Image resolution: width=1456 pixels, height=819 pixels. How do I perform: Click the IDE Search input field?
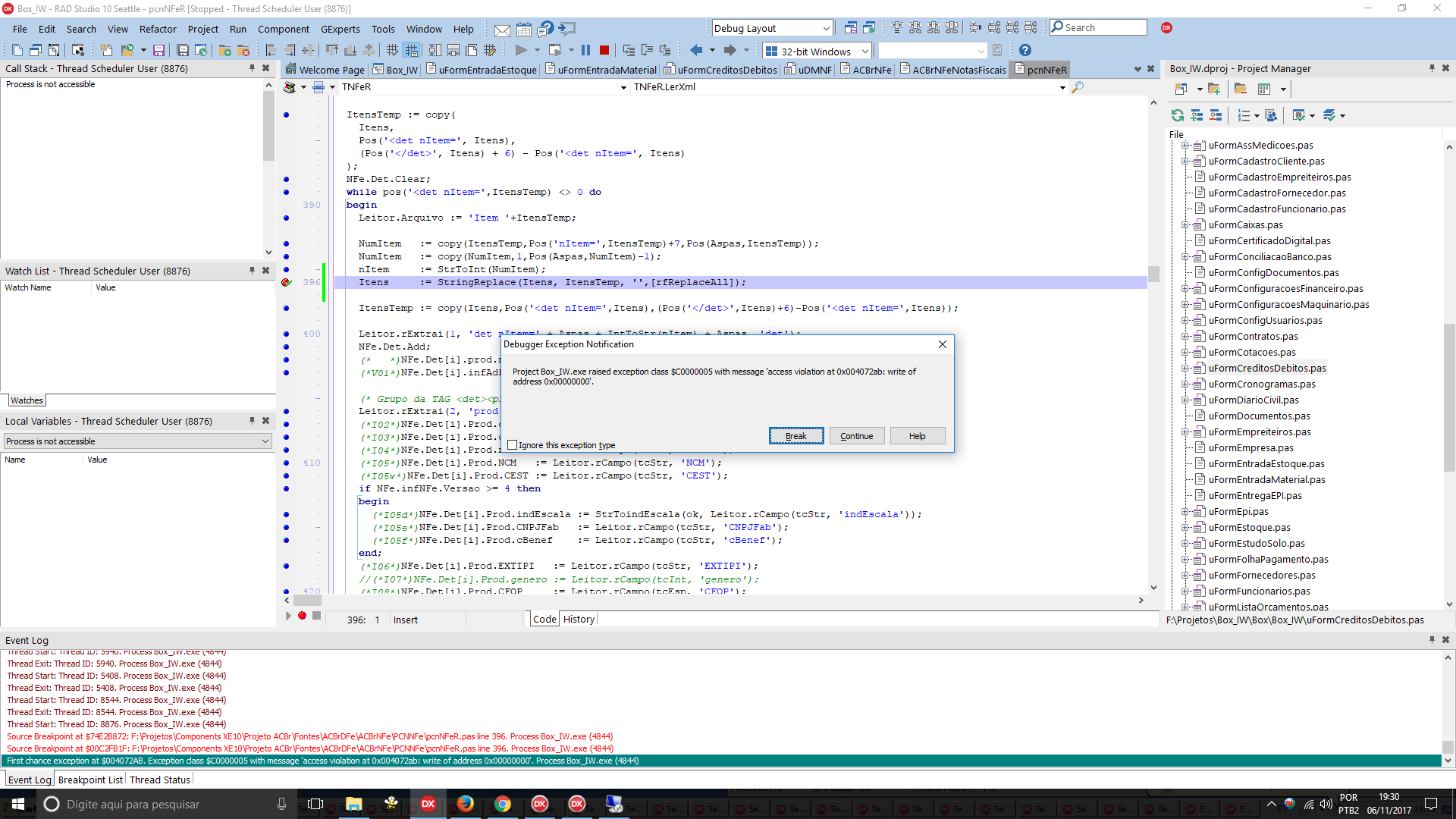click(x=1098, y=27)
